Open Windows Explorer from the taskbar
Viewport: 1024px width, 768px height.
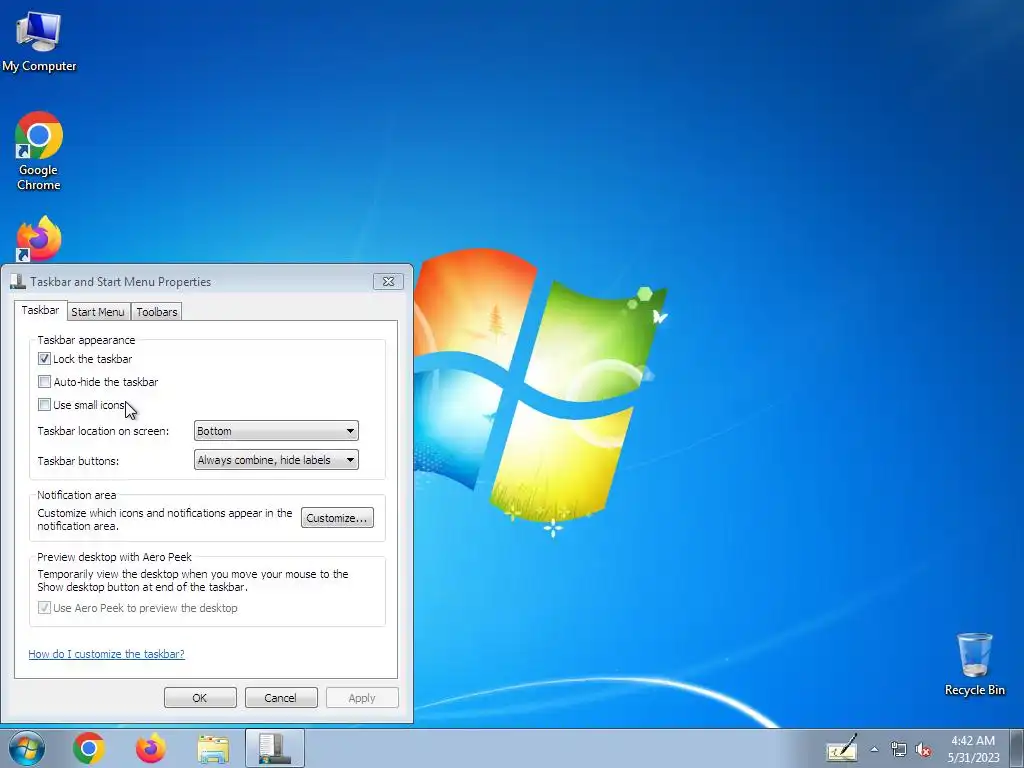click(213, 748)
